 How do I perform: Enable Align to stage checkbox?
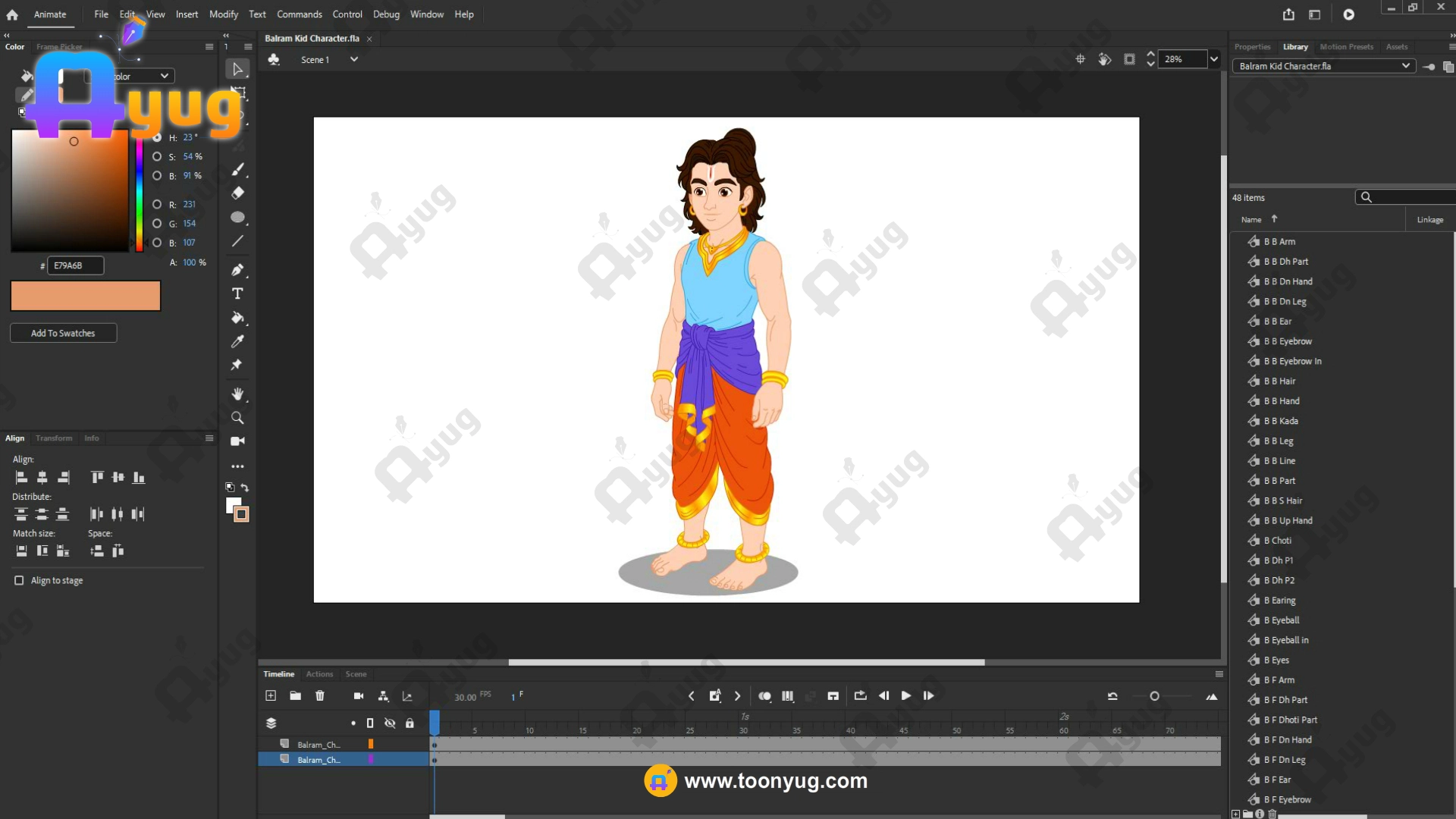(19, 580)
